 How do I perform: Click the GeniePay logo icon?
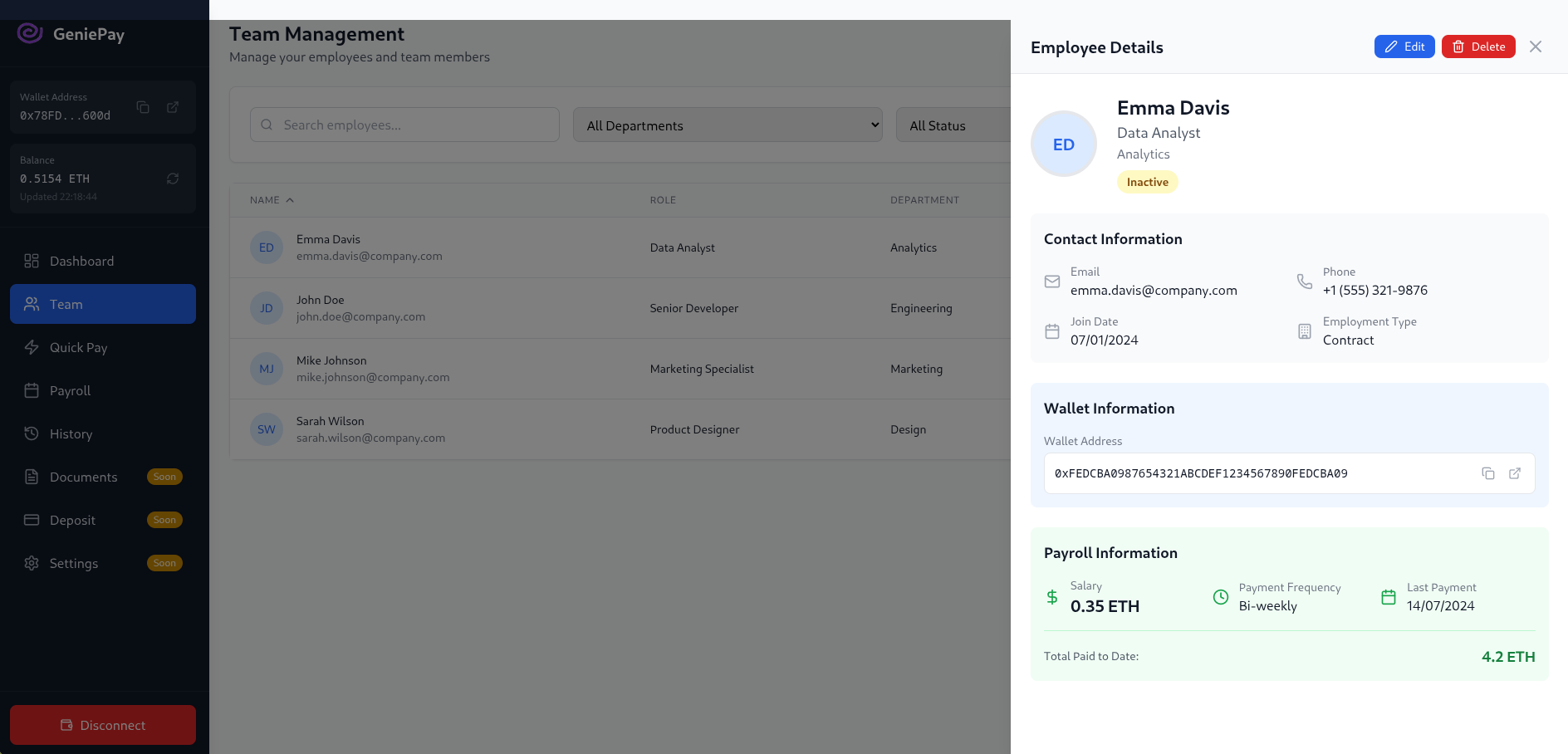click(30, 33)
